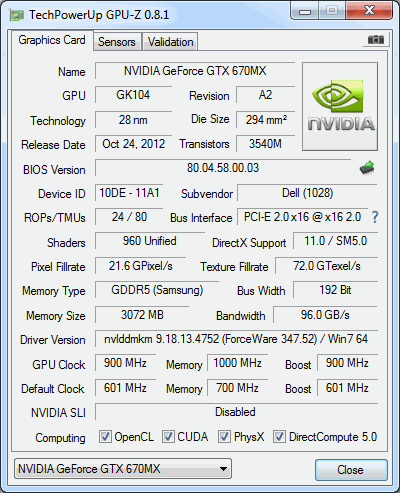Minimize the GPU-Z window
This screenshot has height=493, width=400.
(x=305, y=11)
